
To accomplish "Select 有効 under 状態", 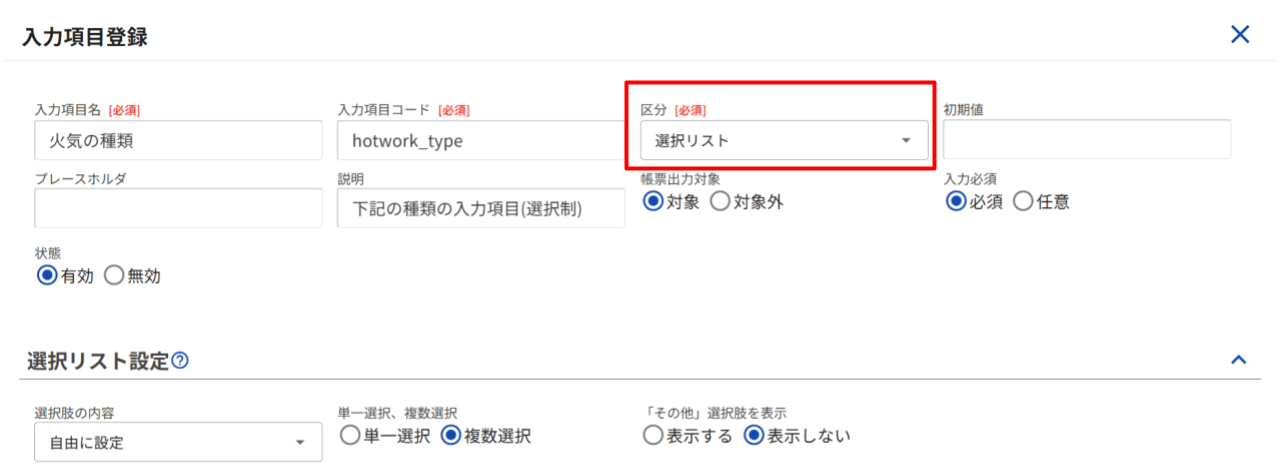I will point(47,276).
